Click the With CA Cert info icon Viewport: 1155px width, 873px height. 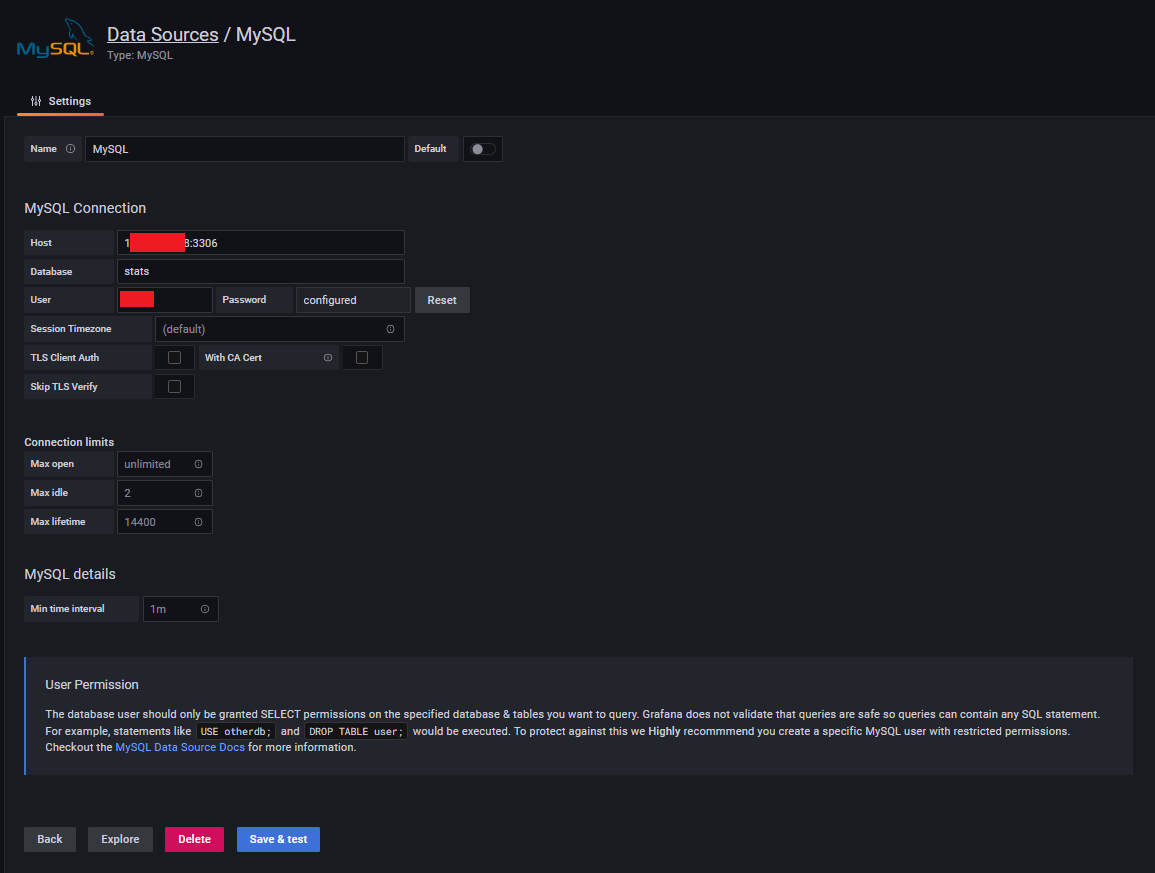coord(327,357)
